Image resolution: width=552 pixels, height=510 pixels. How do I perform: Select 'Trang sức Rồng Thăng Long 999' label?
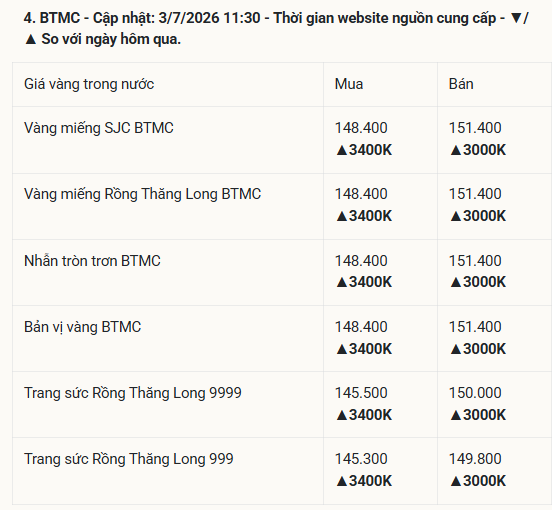(x=129, y=459)
